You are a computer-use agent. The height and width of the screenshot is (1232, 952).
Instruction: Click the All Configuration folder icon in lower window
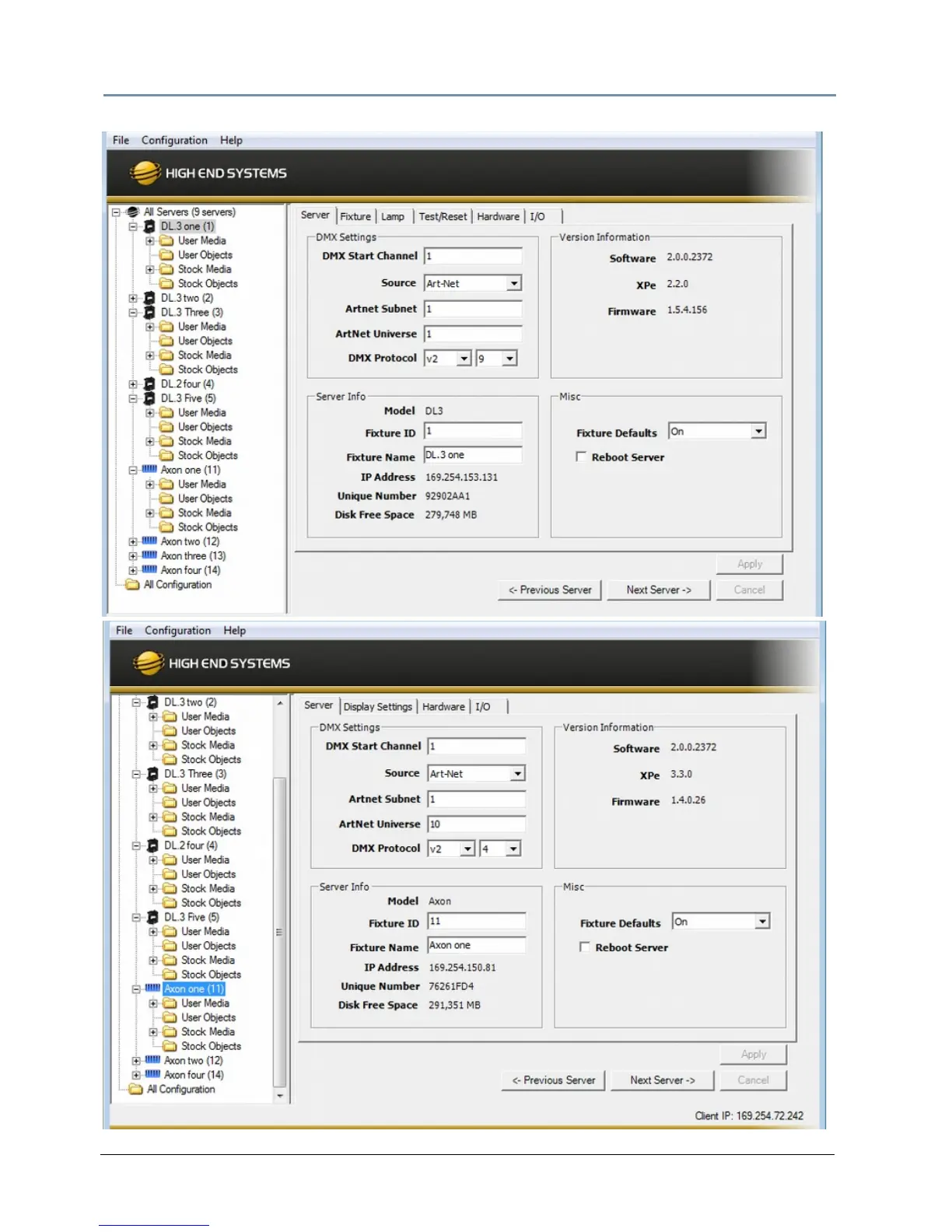[x=136, y=1089]
